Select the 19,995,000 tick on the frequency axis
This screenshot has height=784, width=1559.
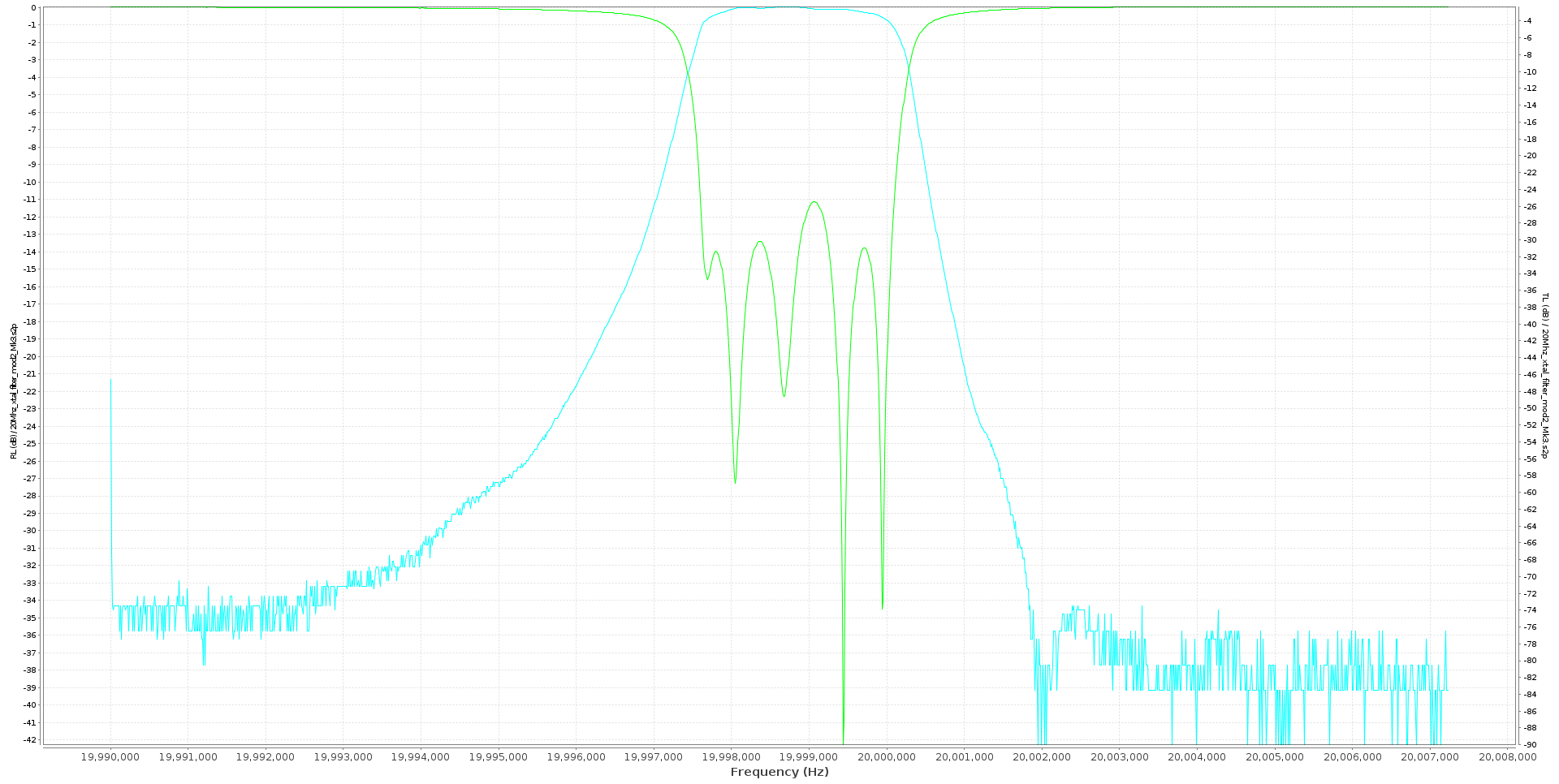coord(500,758)
